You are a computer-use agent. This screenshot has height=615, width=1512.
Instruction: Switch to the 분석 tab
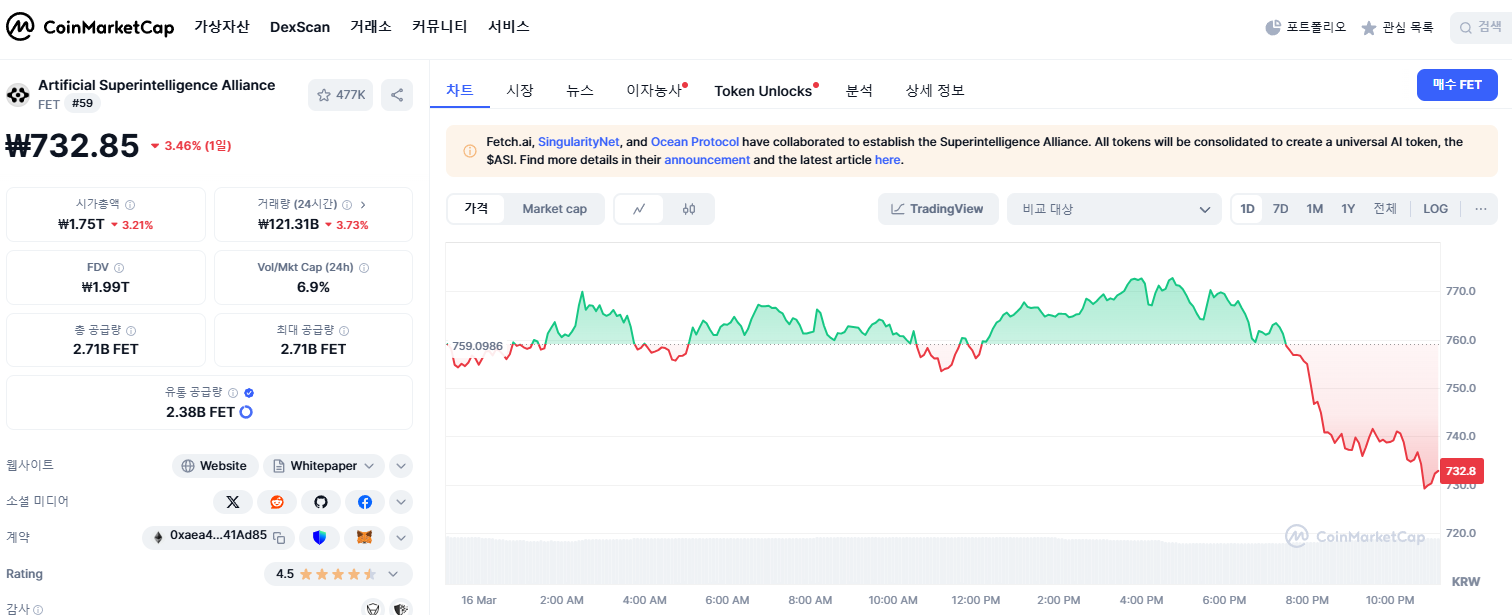(x=859, y=90)
